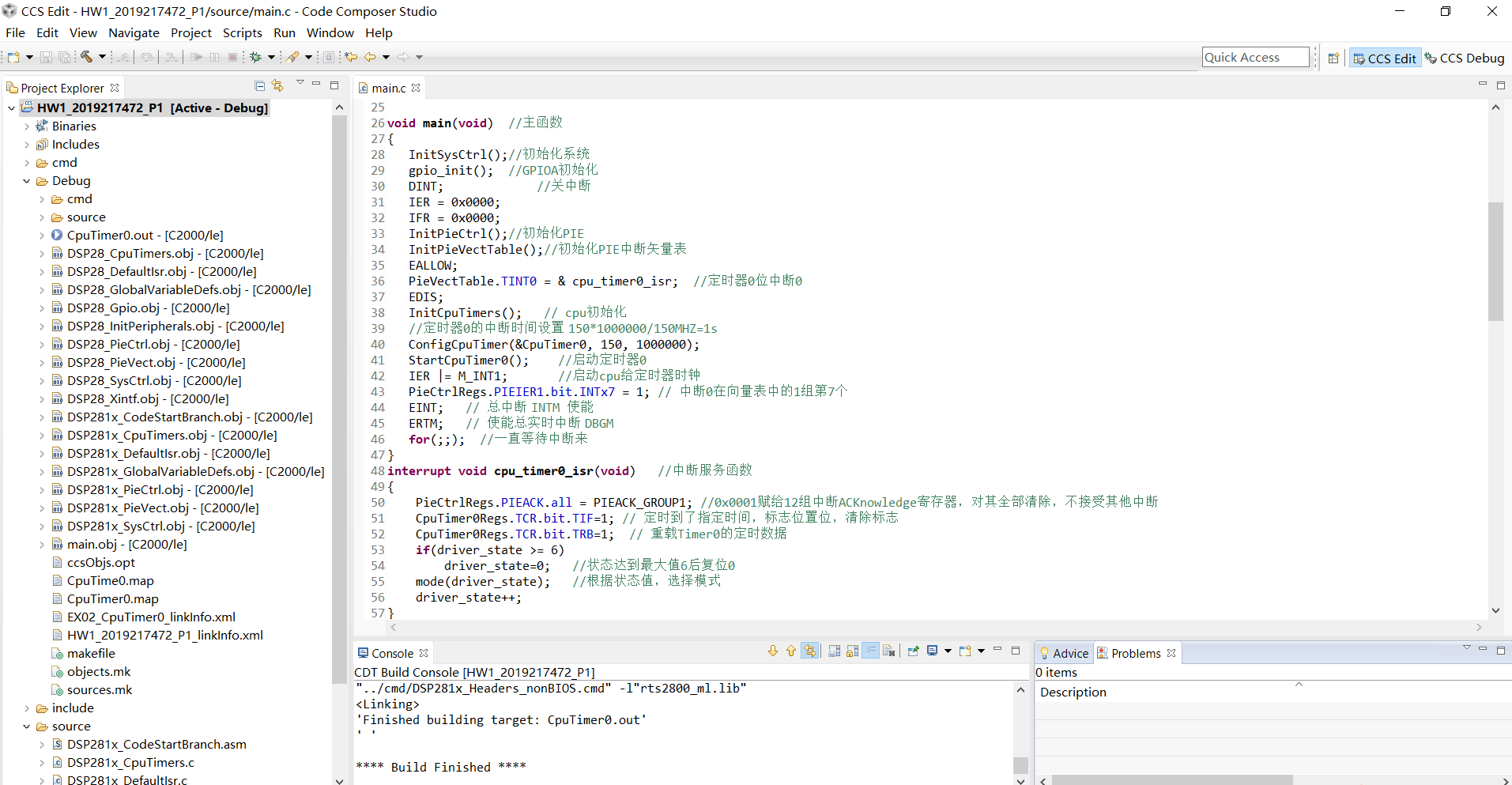Open the Navigate menu

(134, 33)
